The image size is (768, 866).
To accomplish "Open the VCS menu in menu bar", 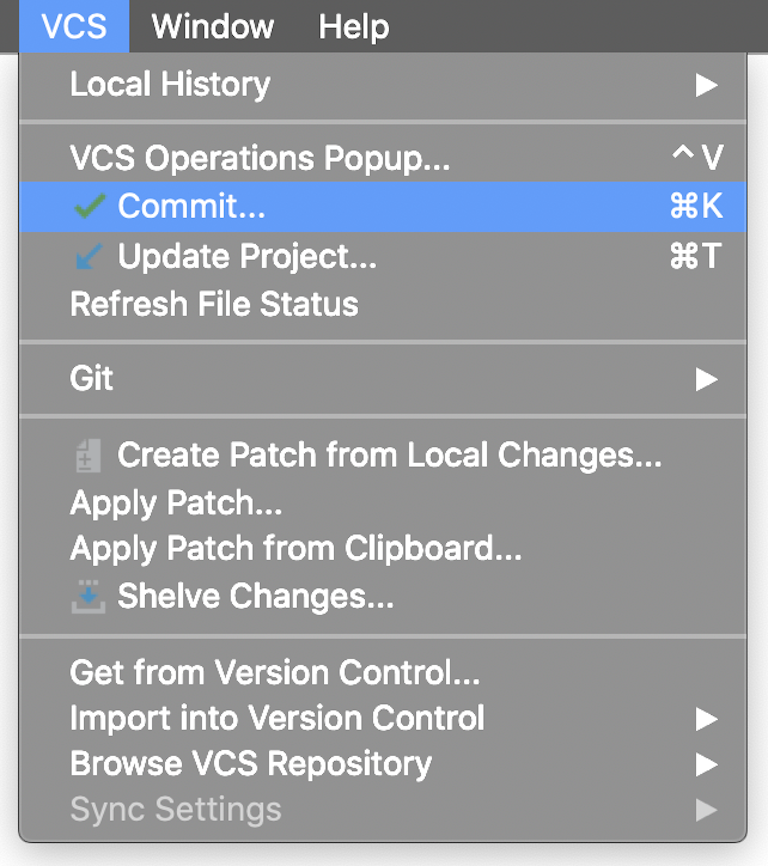I will point(74,26).
